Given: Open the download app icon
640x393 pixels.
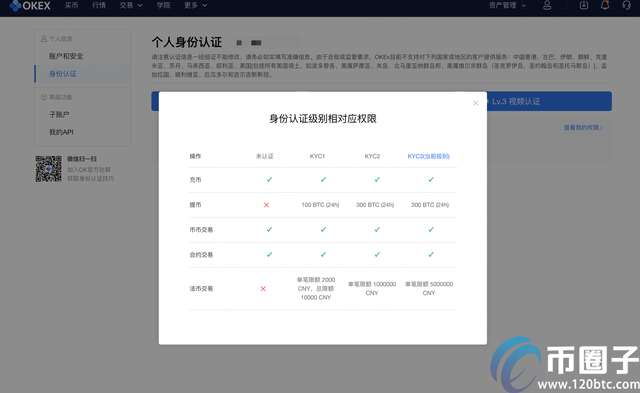Looking at the screenshot, I should (x=584, y=5).
